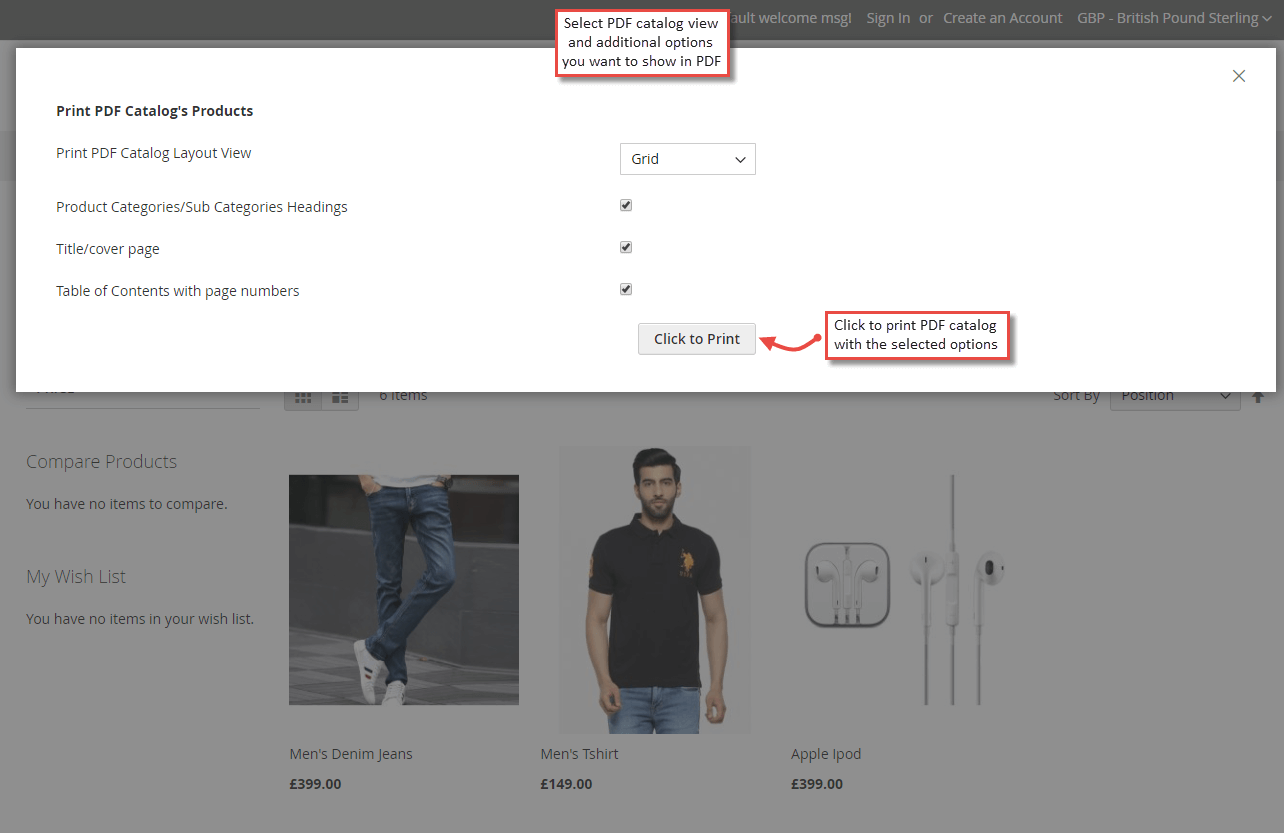Toggle Table of Contents with page numbers
Viewport: 1284px width, 833px height.
click(625, 288)
